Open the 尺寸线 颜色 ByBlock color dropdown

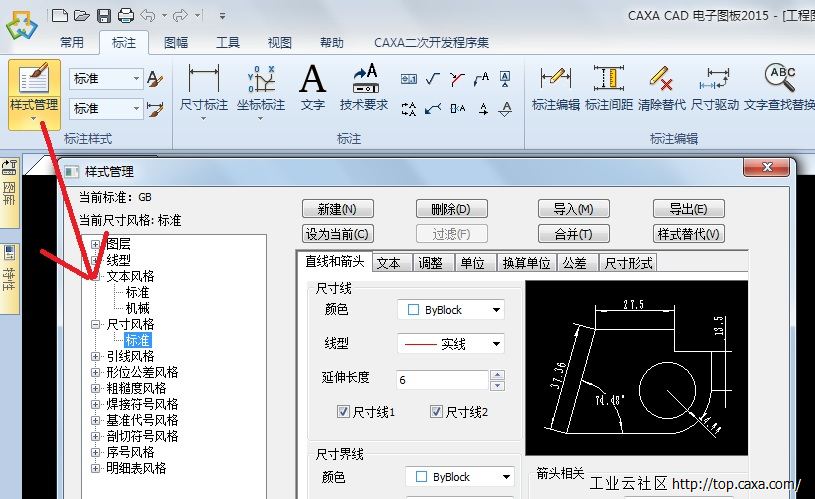click(450, 310)
